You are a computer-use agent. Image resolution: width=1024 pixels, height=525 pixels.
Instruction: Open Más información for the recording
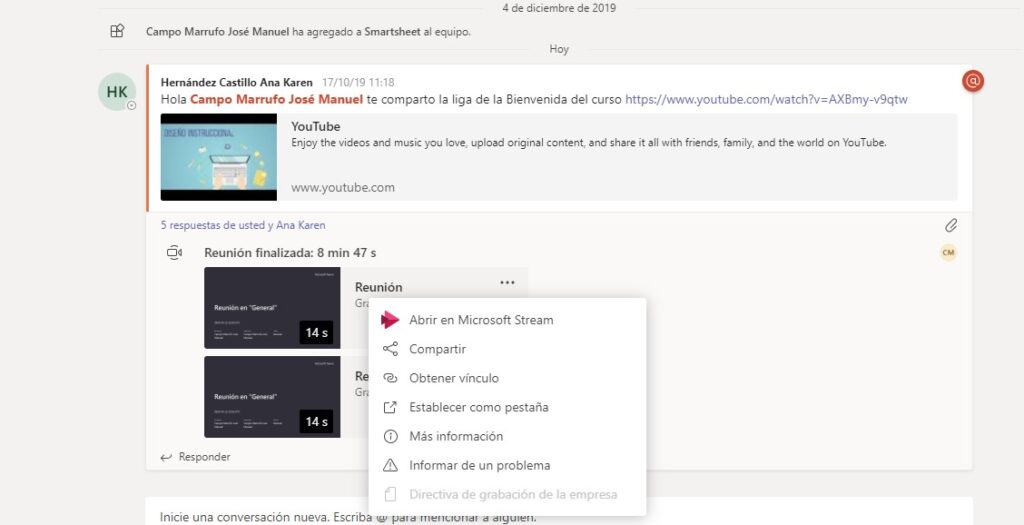pos(455,436)
